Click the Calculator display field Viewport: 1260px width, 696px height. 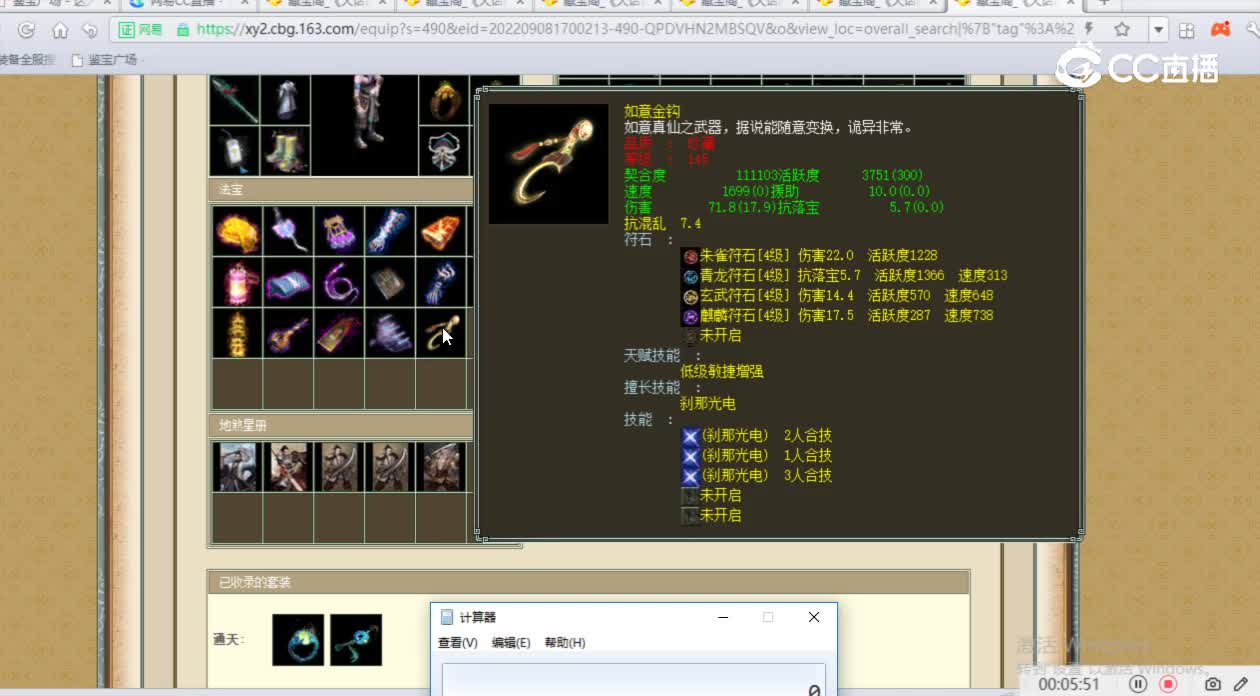(x=634, y=680)
